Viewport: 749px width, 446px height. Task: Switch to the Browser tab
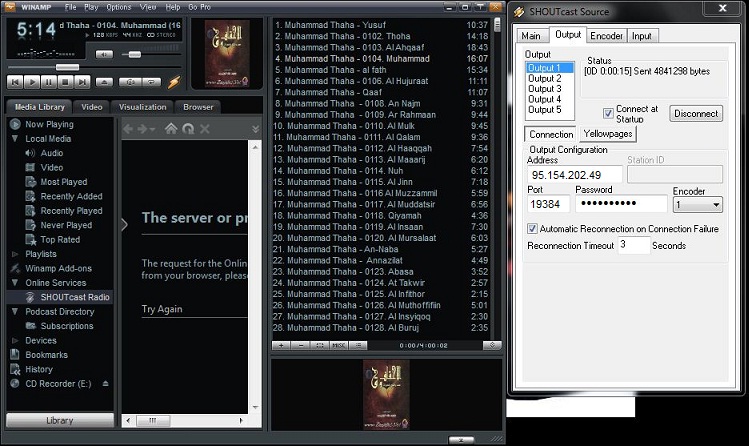pos(198,107)
